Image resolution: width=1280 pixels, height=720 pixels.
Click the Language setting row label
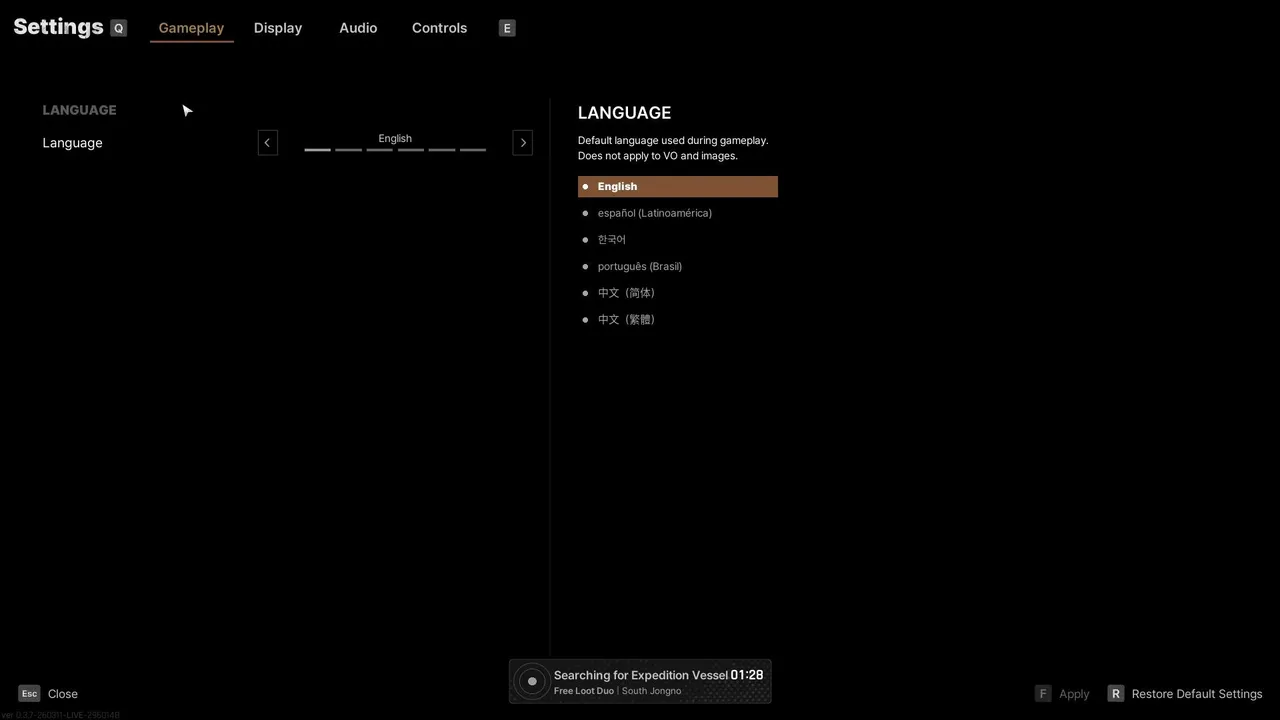coord(72,143)
